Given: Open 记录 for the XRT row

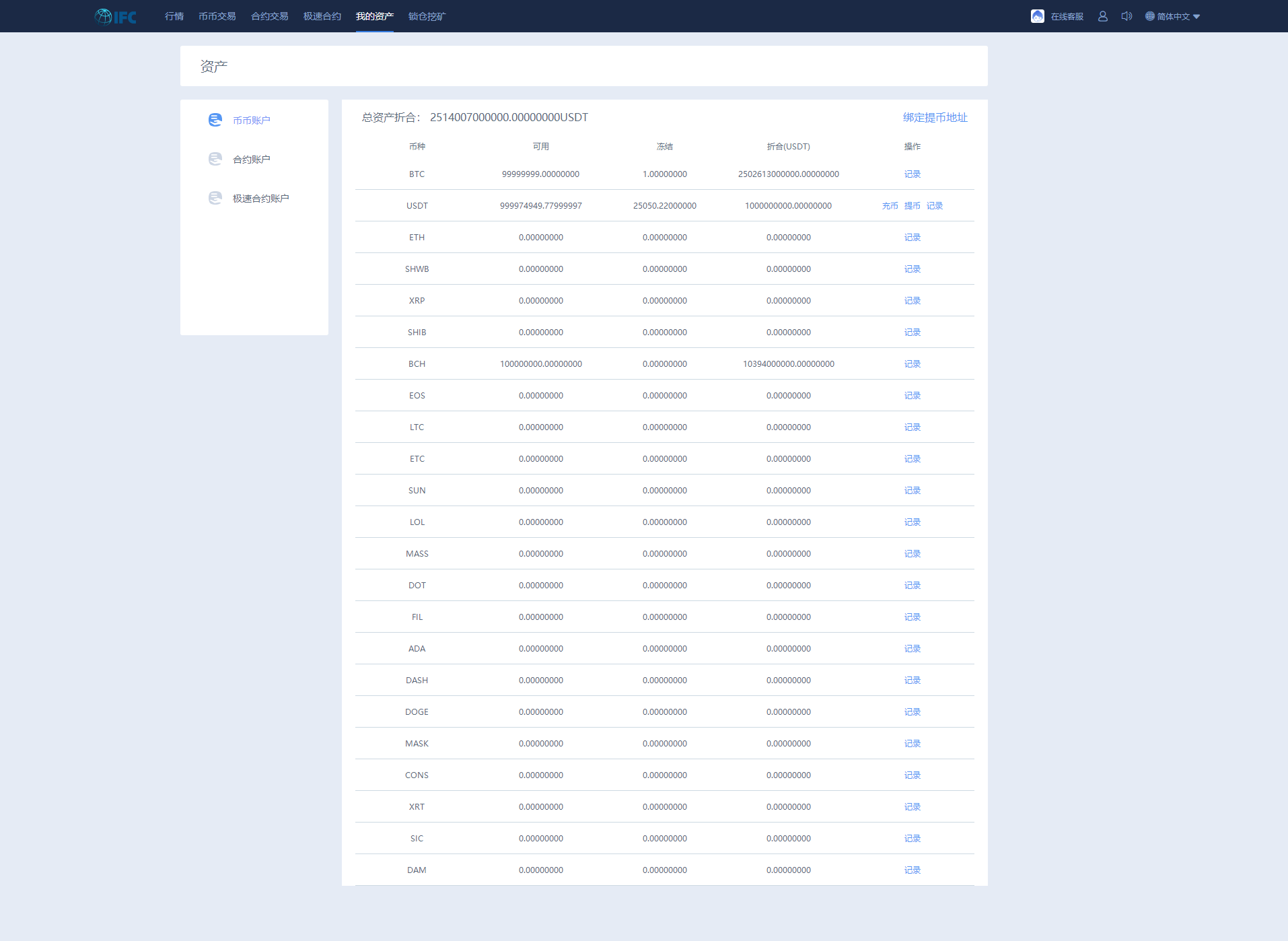Looking at the screenshot, I should click(x=913, y=806).
